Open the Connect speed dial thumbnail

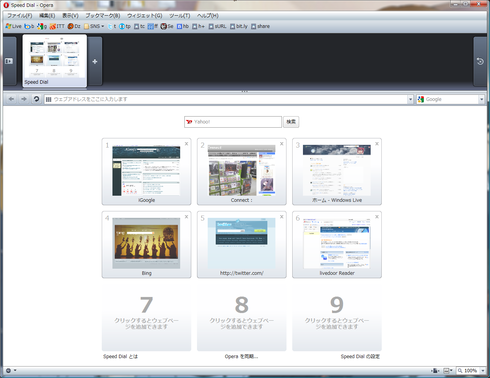(242, 171)
